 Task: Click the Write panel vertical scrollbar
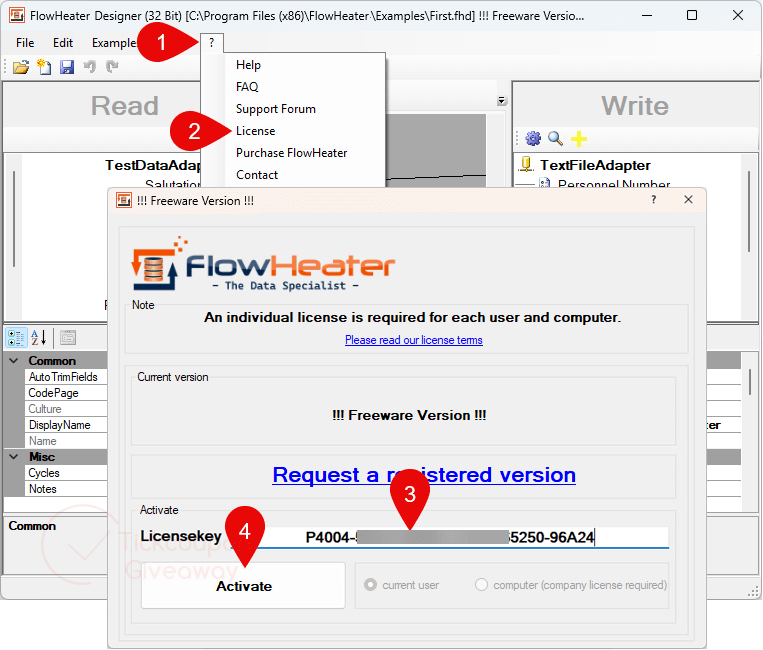pos(749,211)
